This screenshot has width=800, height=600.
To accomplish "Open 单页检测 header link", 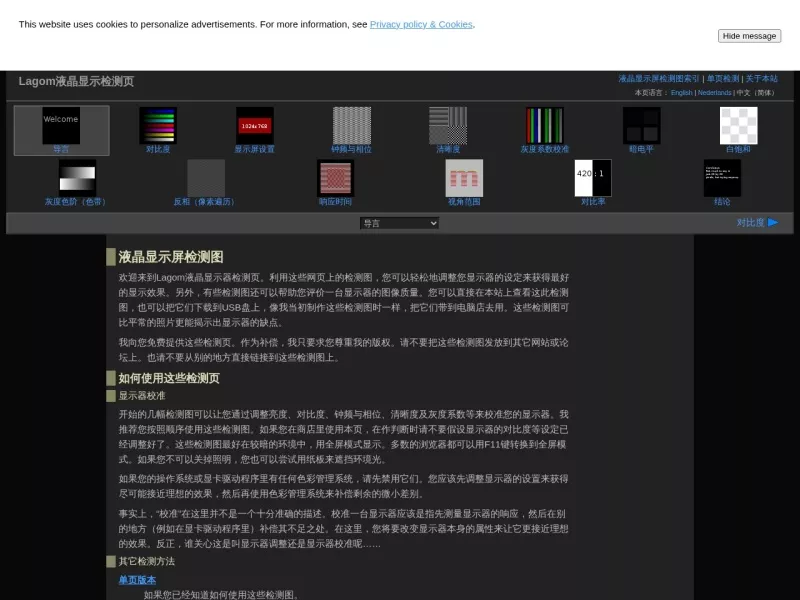I will [x=722, y=79].
